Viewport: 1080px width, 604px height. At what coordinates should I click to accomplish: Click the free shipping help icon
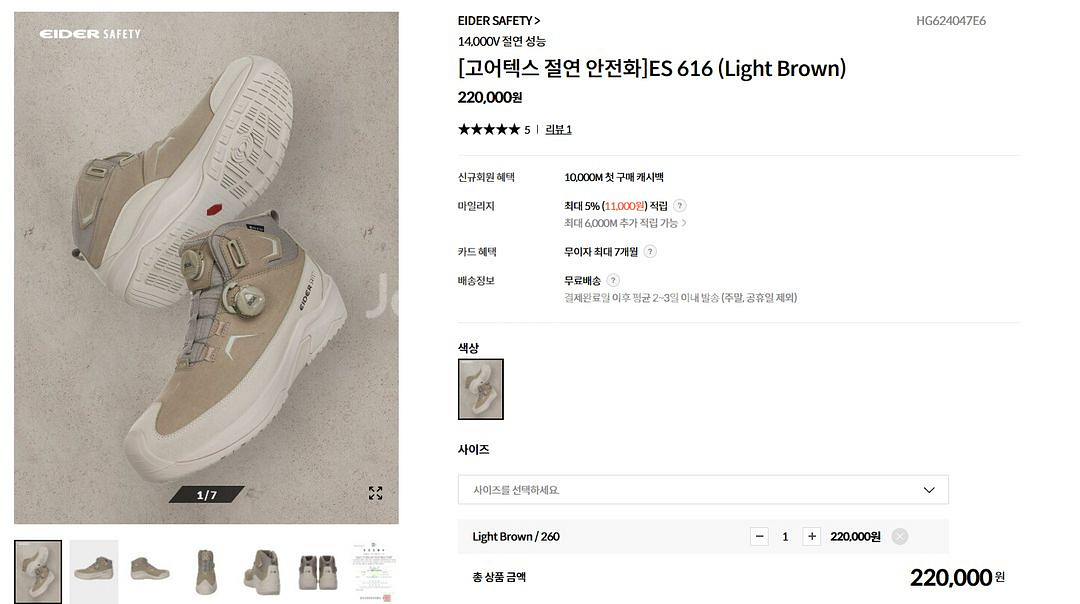(613, 281)
